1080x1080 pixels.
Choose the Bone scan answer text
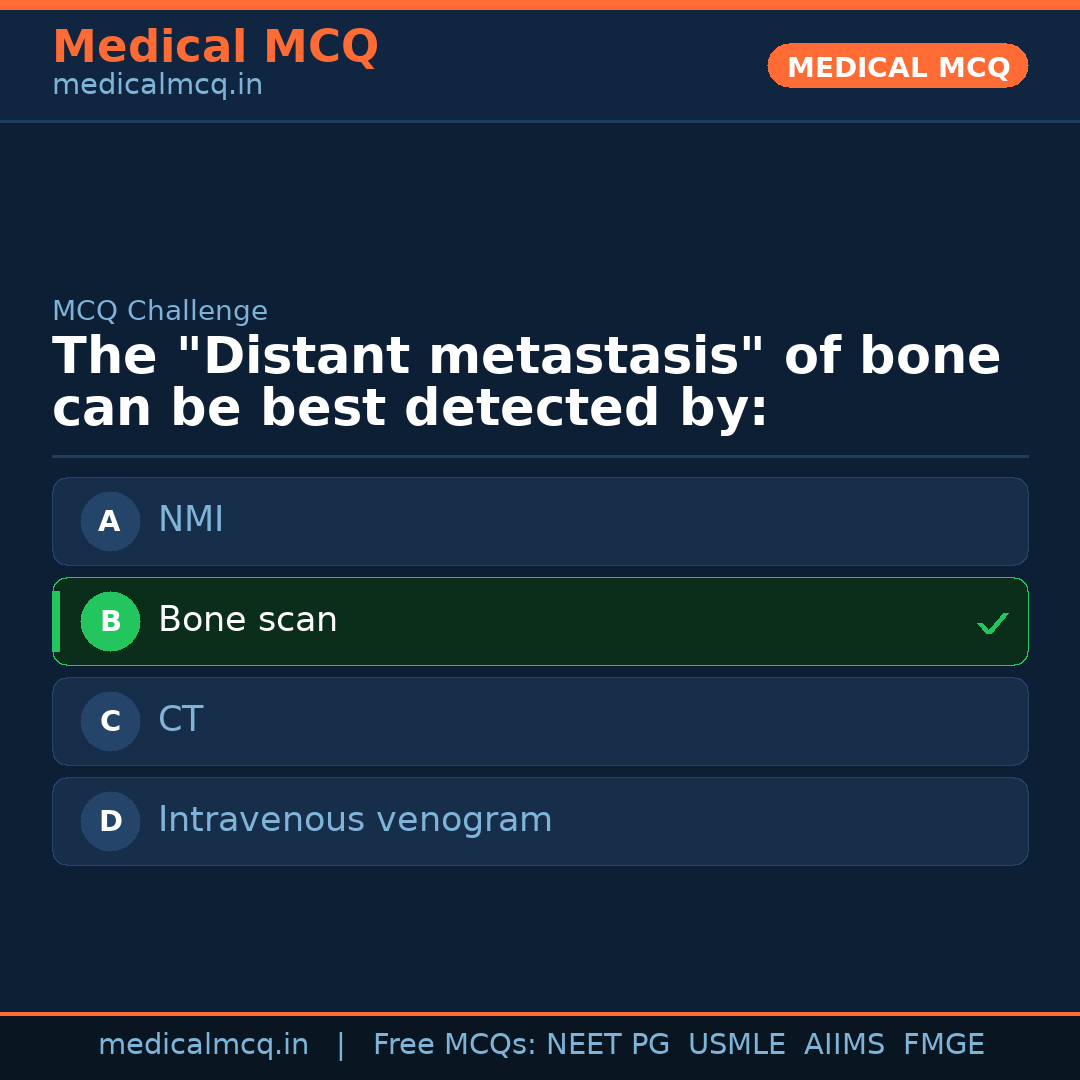[247, 620]
